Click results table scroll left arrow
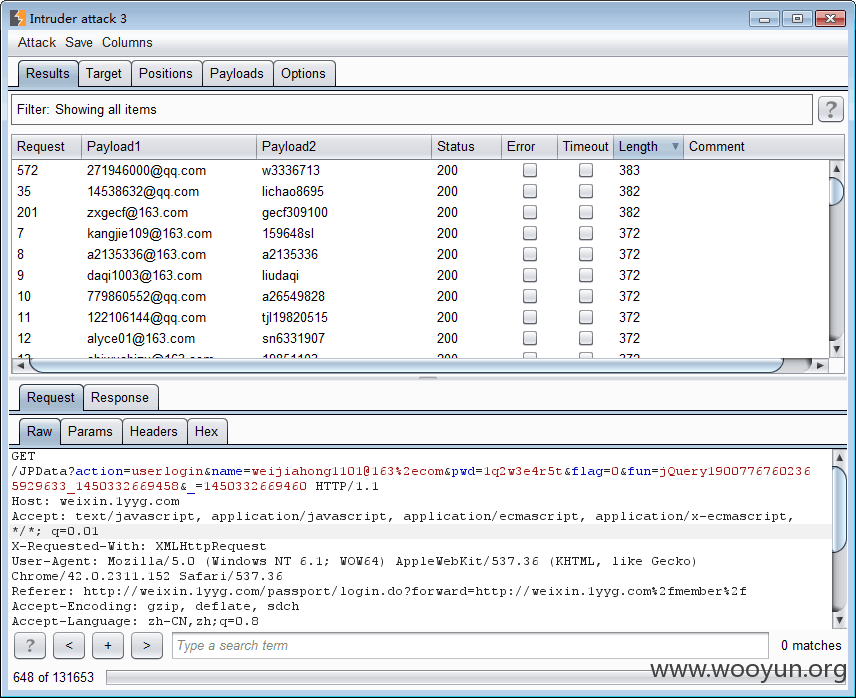This screenshot has width=856, height=698. [20, 365]
